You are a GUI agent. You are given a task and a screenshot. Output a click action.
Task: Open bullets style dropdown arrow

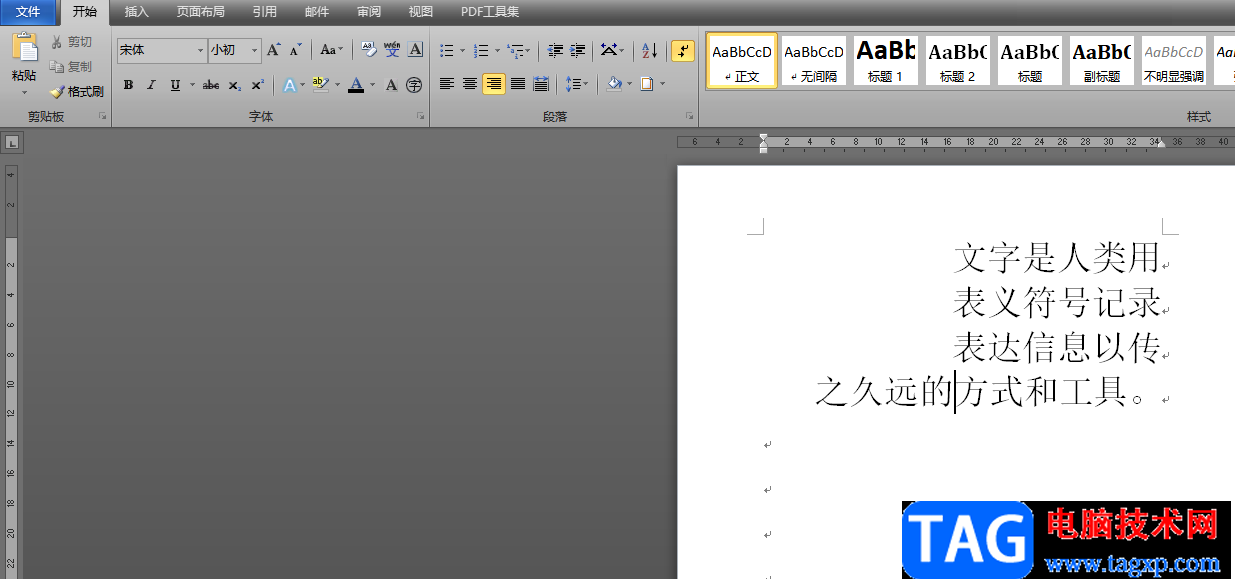462,50
